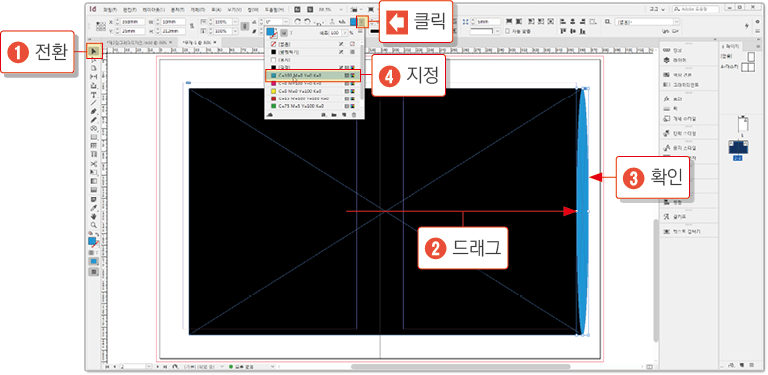This screenshot has height=375, width=768.
Task: Open scale X percentage dropdown
Action: click(235, 22)
